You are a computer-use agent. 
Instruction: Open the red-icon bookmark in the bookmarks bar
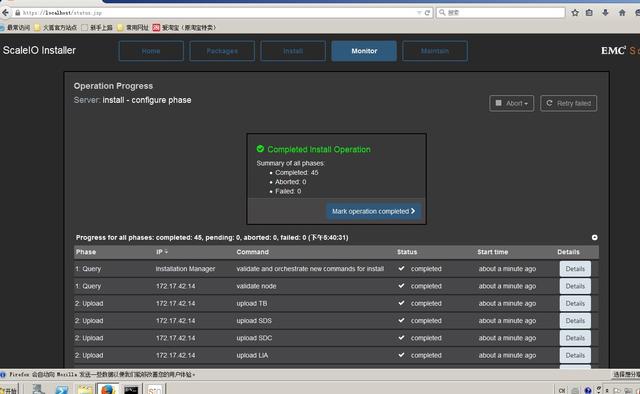184,27
